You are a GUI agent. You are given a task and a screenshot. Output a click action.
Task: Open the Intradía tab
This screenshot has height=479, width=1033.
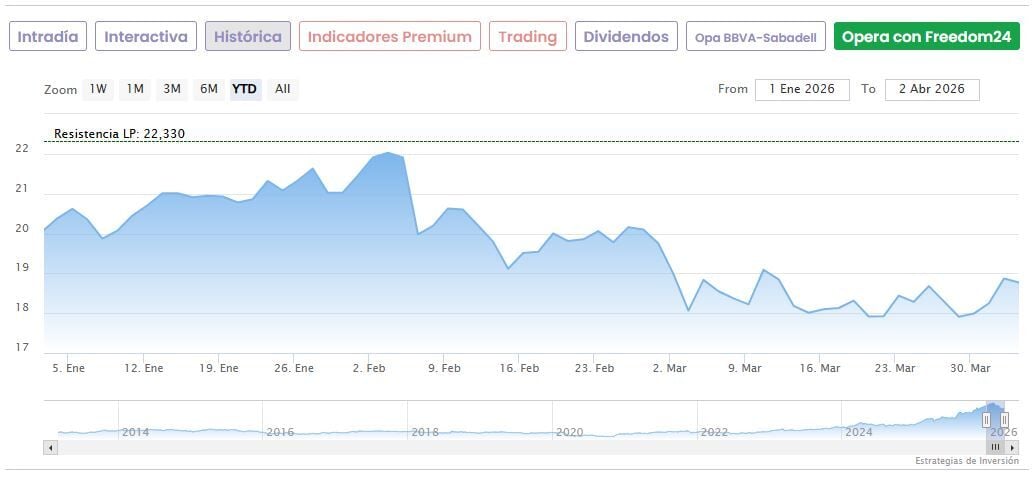48,37
